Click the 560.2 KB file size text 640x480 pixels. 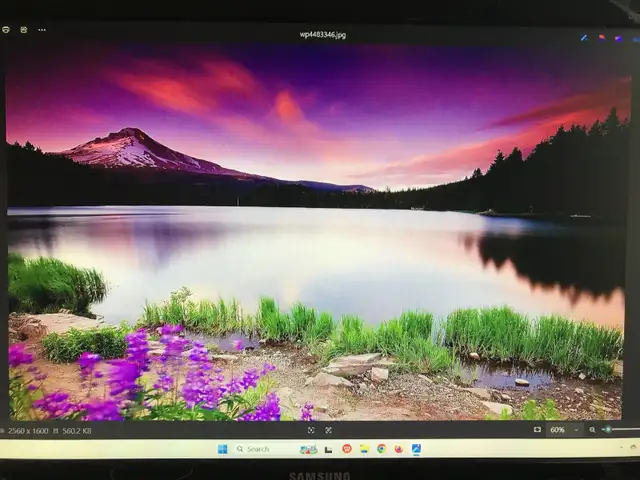[x=77, y=431]
